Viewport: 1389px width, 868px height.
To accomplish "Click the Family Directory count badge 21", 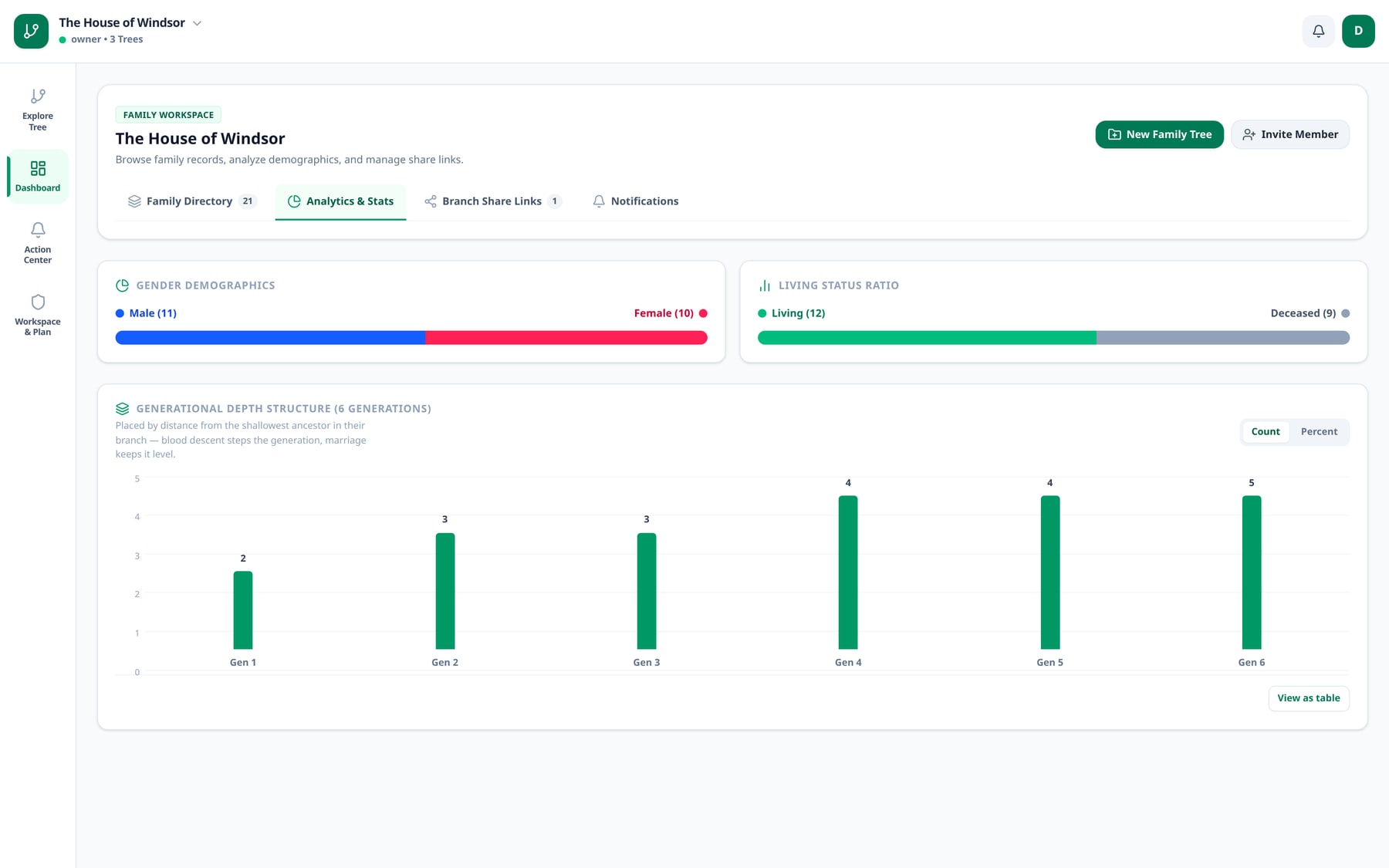I will [247, 201].
